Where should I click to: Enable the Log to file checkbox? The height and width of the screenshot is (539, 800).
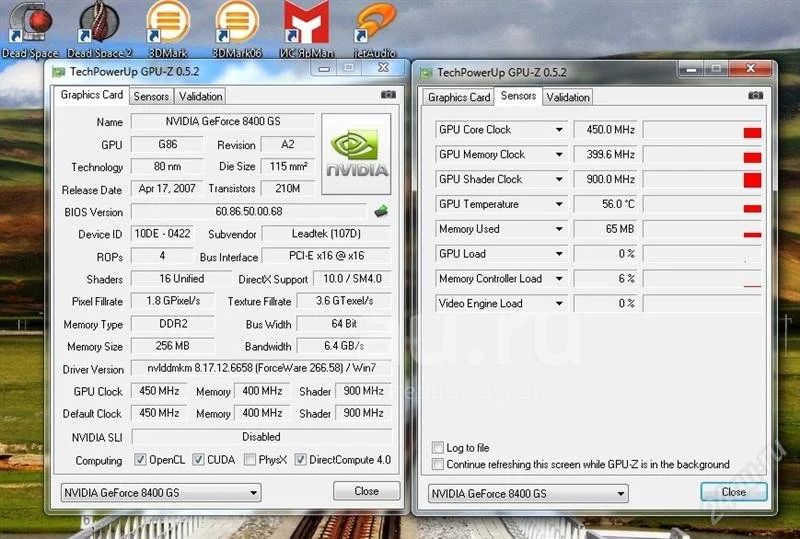coord(438,448)
